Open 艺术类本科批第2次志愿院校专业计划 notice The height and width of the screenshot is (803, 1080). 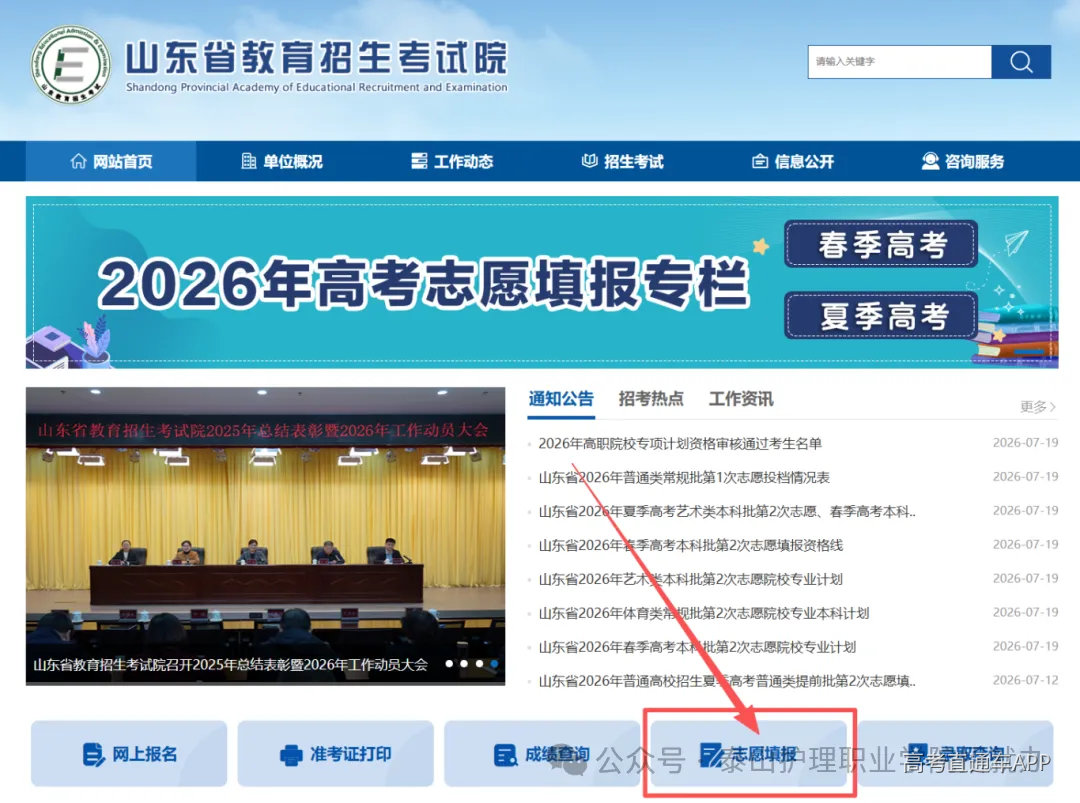point(690,579)
